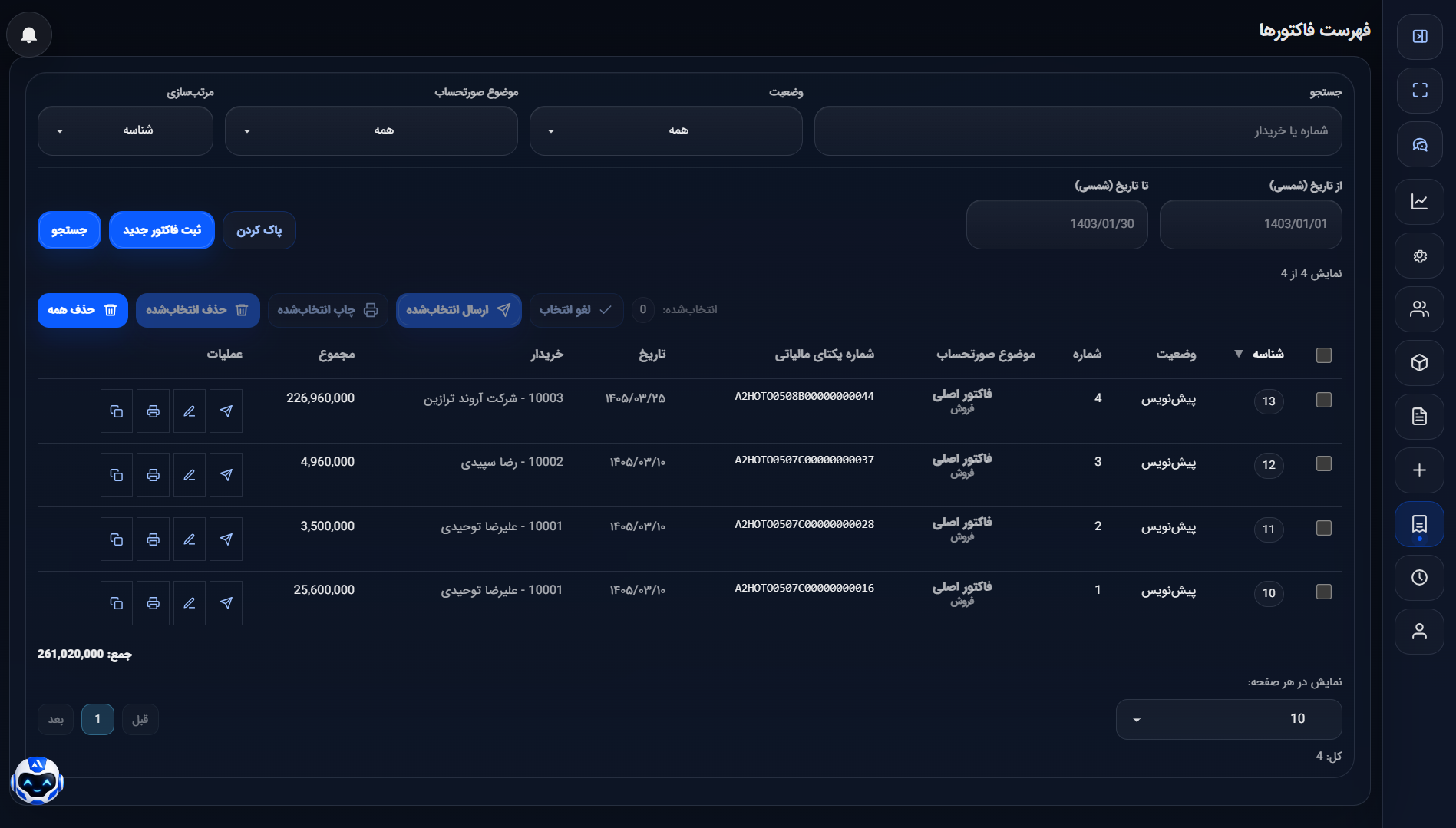Viewport: 1456px width, 828px height.
Task: Open the active invoice list icon in sidebar
Action: (x=1419, y=524)
